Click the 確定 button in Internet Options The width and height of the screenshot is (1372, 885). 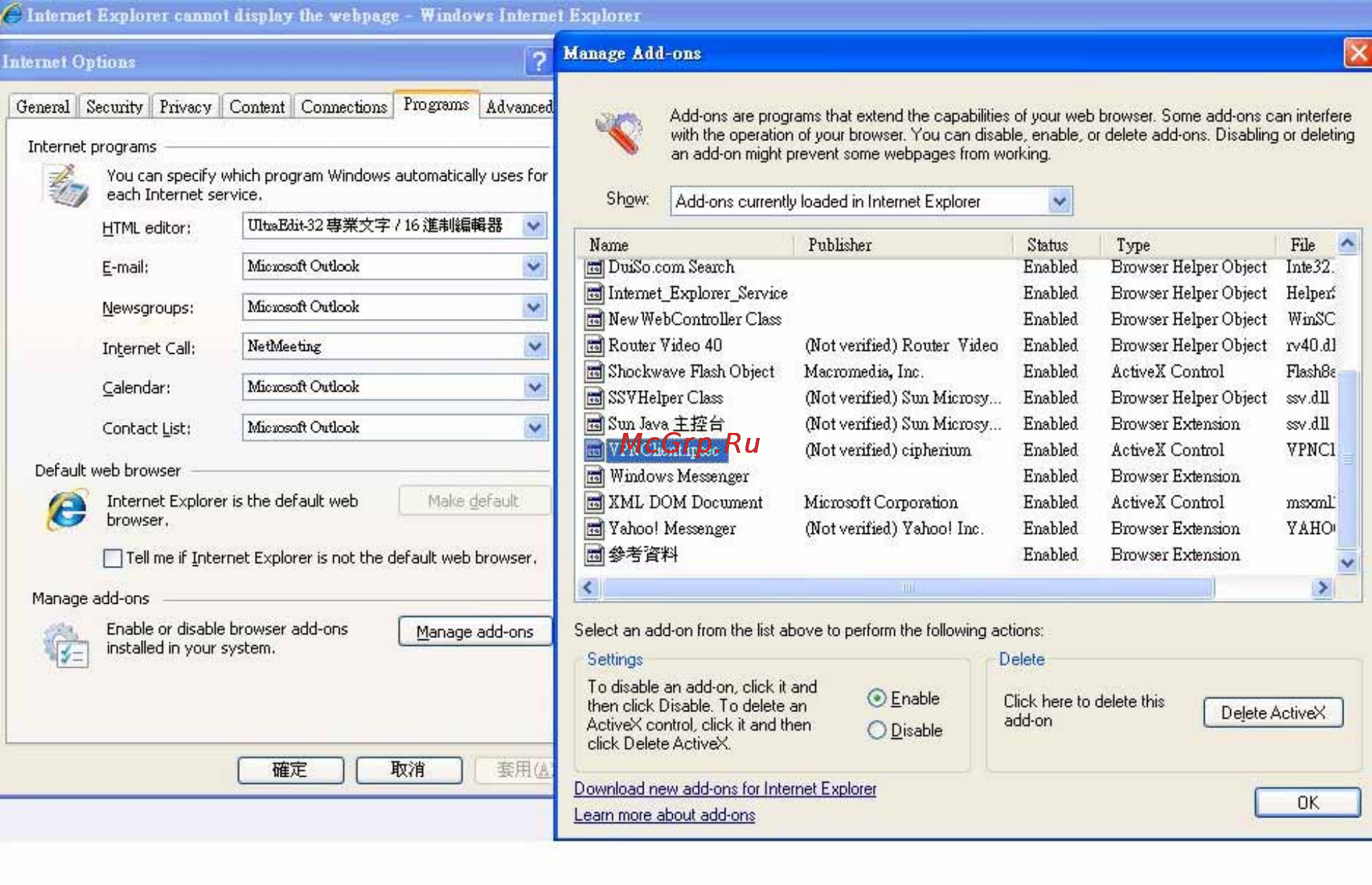[290, 770]
